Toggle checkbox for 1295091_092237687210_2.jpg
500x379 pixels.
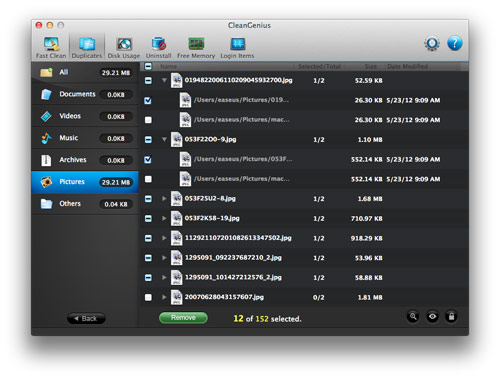tap(148, 258)
